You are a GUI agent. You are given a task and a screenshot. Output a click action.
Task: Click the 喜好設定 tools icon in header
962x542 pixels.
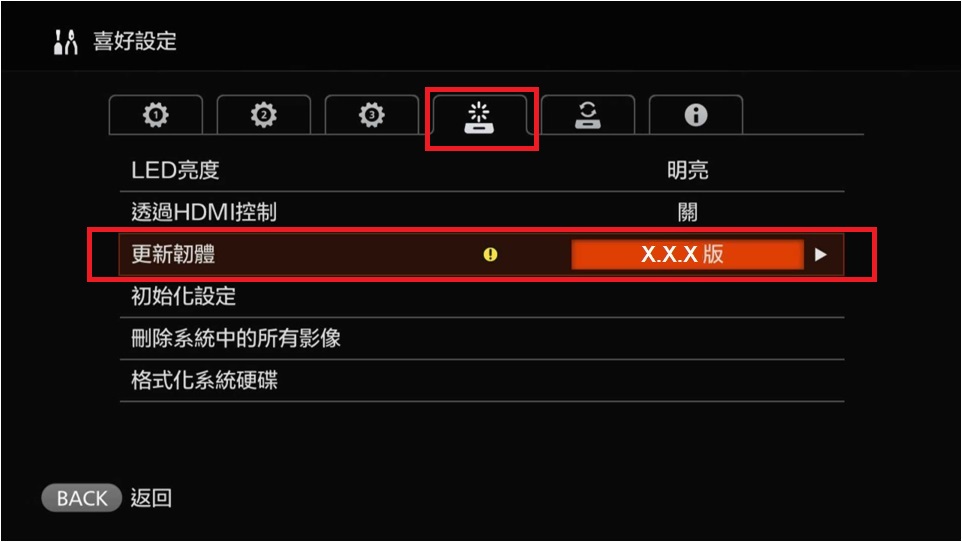(66, 42)
